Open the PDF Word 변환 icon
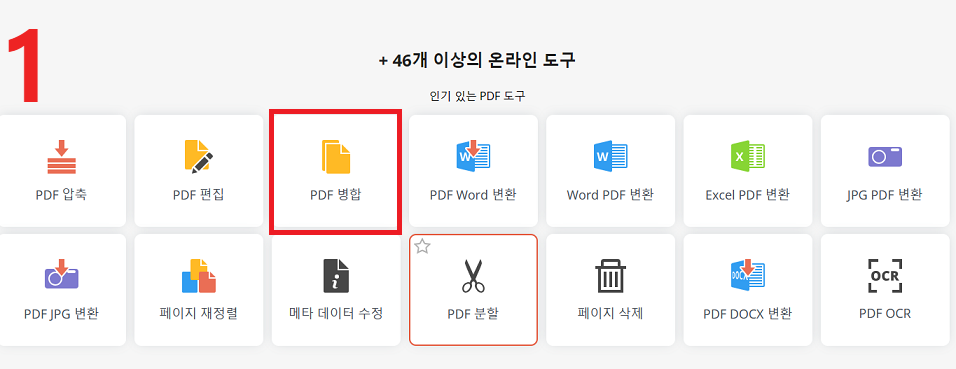 tap(473, 156)
